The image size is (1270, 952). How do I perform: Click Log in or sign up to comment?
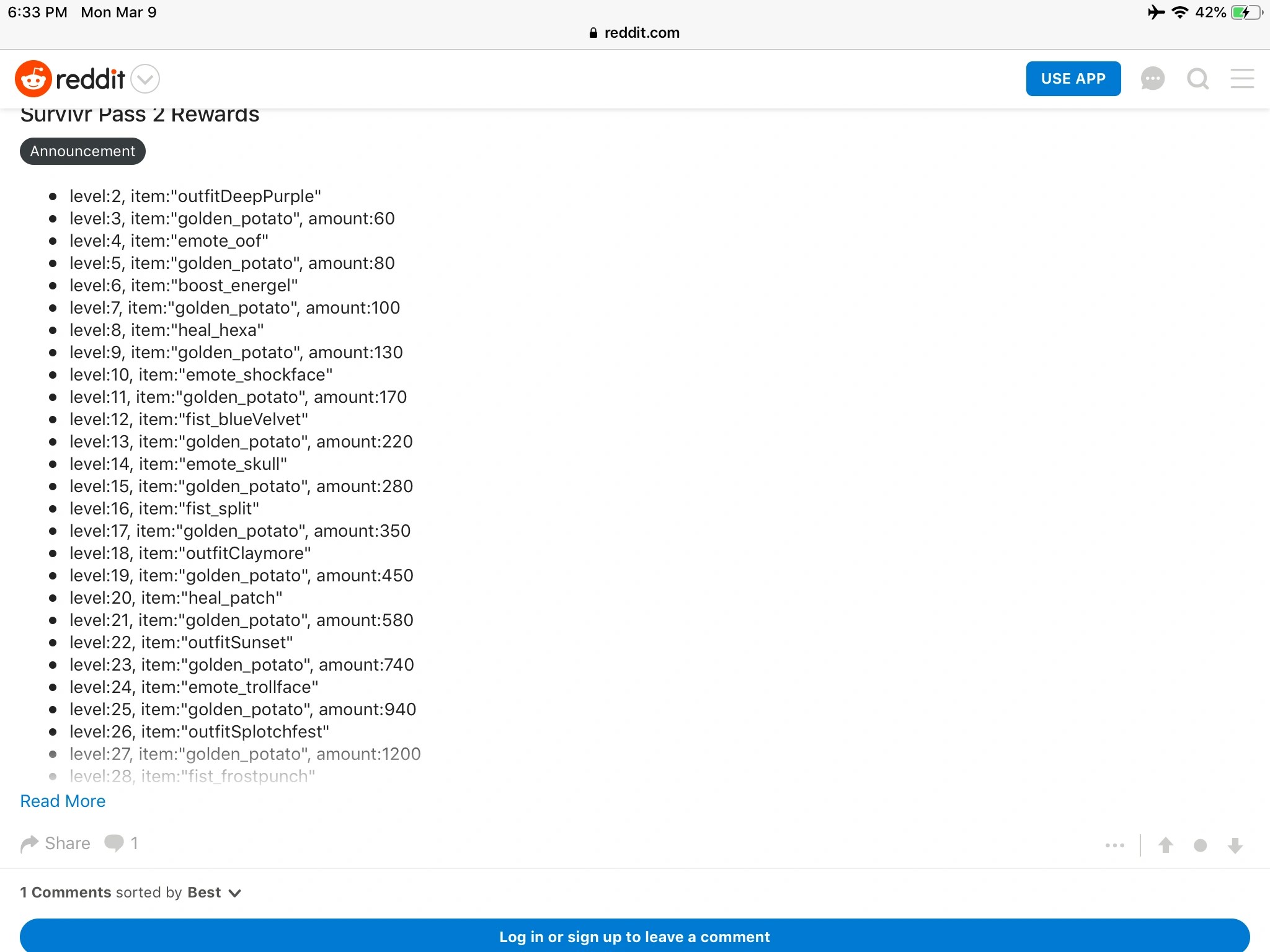[634, 936]
